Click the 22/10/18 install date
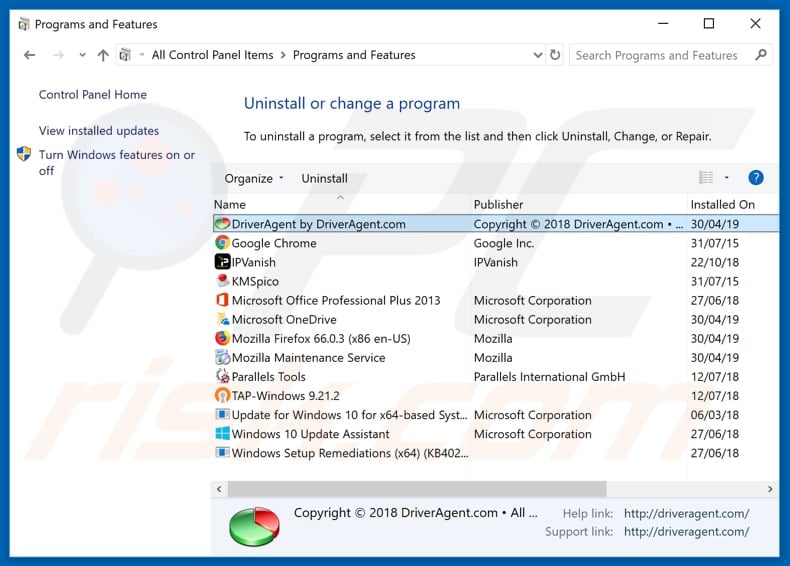Screen dimensions: 790x566 click(714, 262)
